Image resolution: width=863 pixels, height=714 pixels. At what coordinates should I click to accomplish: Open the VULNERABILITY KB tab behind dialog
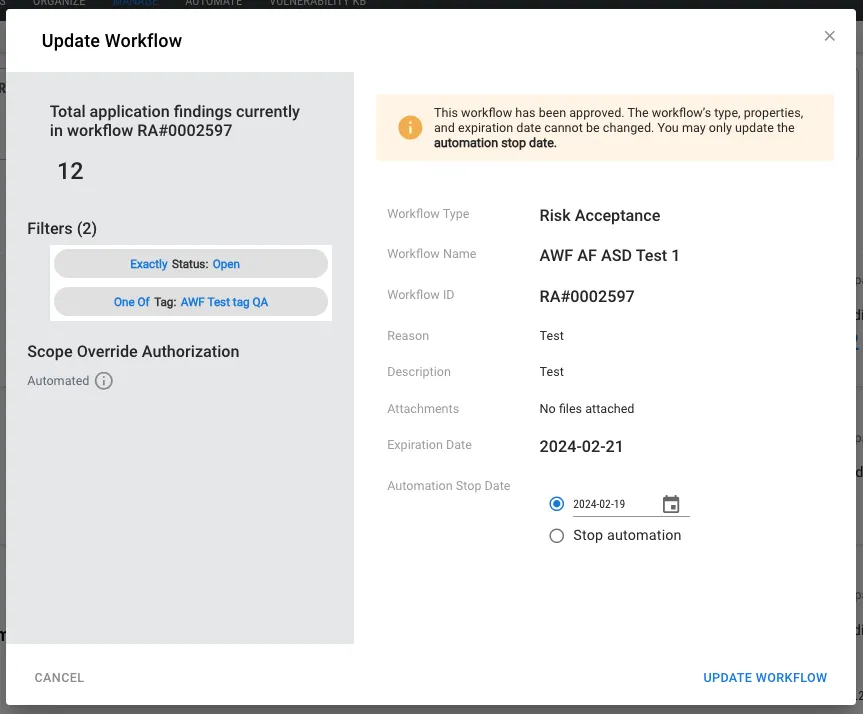(x=318, y=3)
